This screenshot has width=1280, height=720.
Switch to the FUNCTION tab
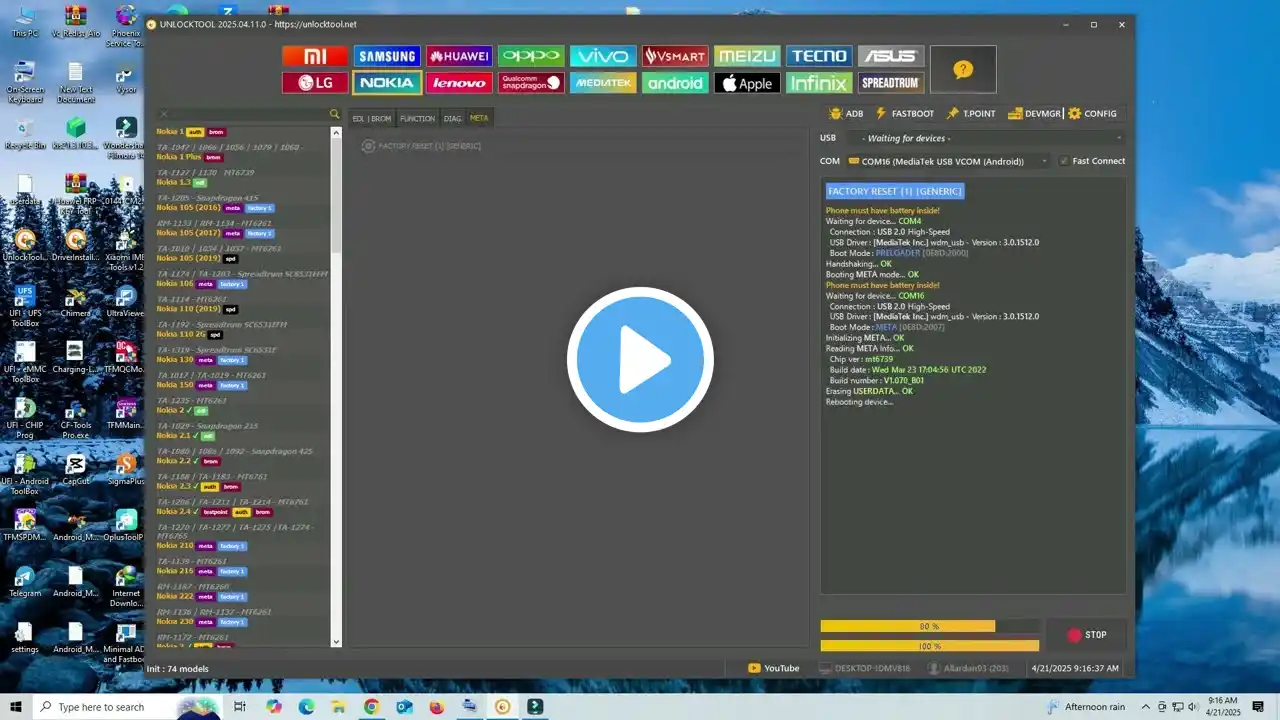[417, 118]
